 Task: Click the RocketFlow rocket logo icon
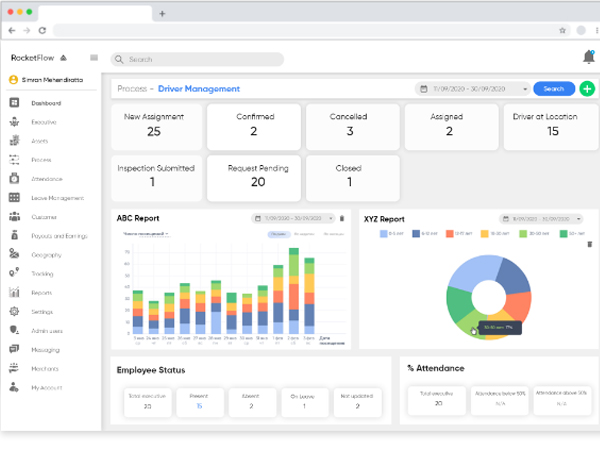click(x=64, y=58)
